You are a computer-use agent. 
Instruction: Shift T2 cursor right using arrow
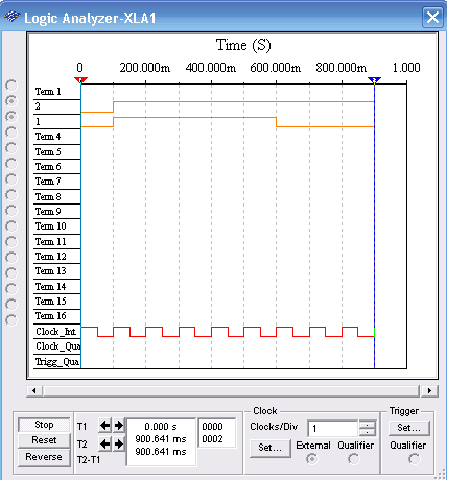coord(118,444)
